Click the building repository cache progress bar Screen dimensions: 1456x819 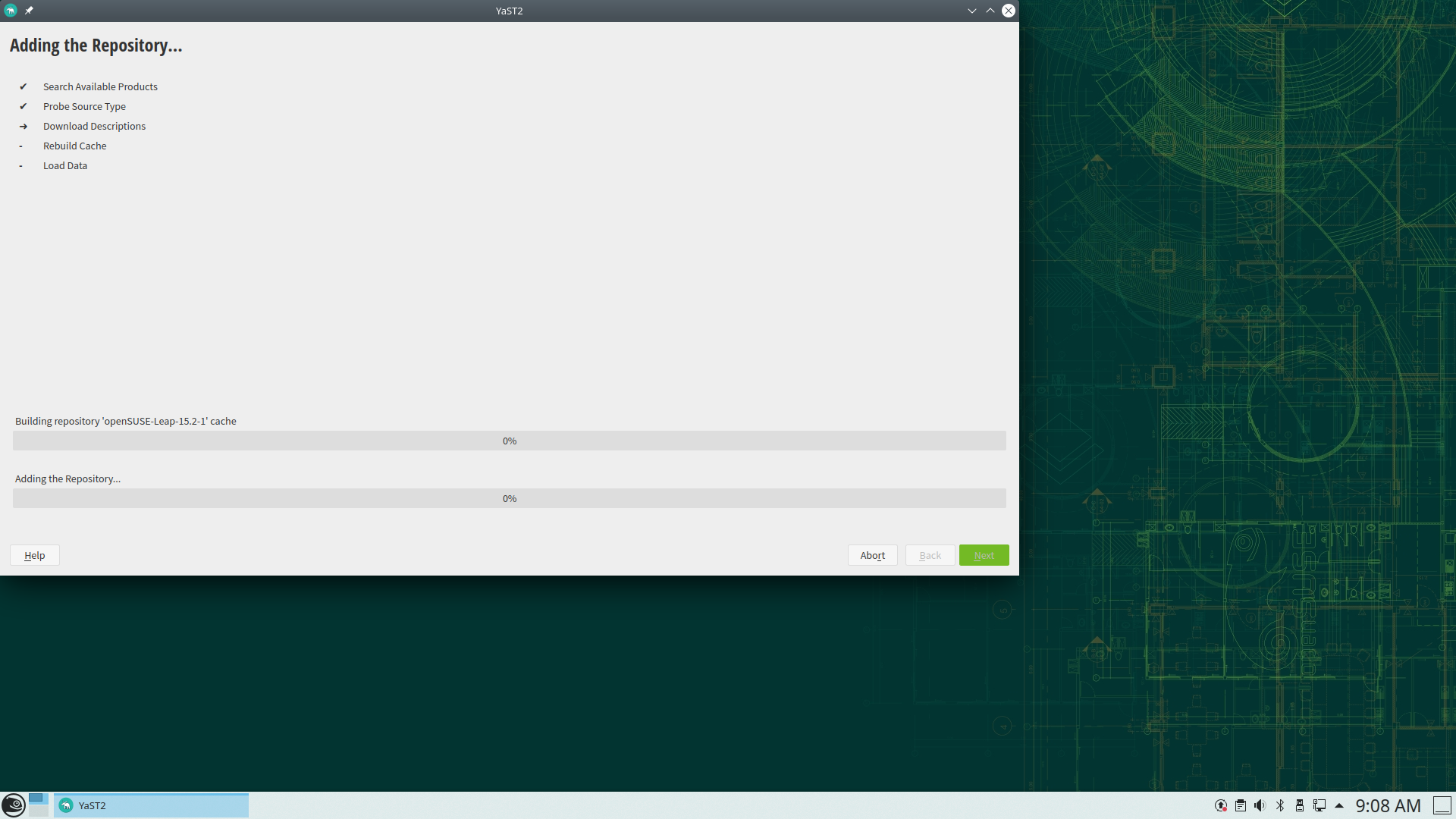click(x=509, y=441)
